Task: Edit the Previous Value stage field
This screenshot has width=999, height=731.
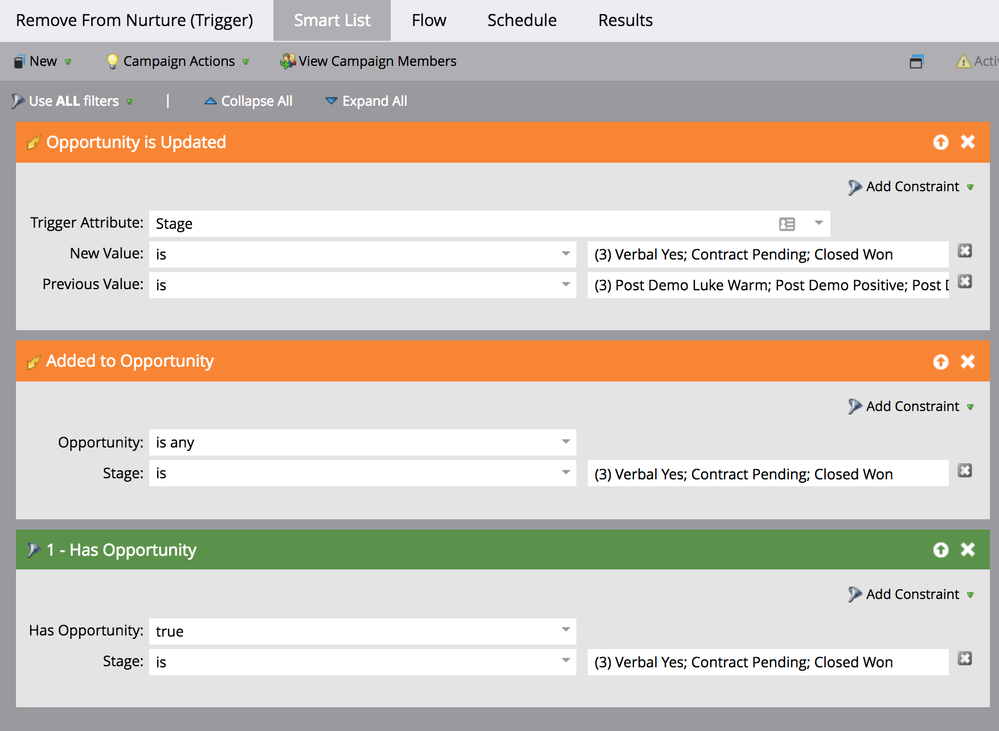Action: click(768, 285)
